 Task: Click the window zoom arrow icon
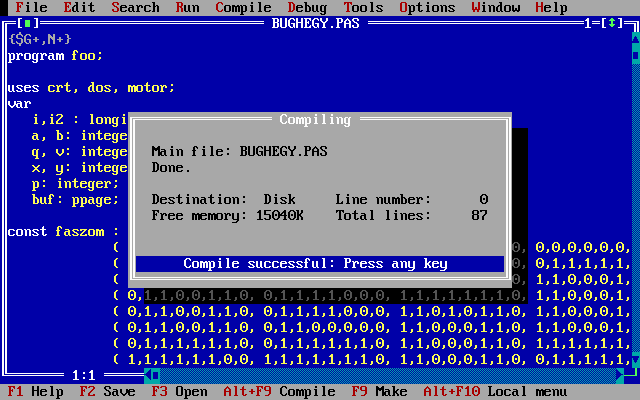pos(612,23)
